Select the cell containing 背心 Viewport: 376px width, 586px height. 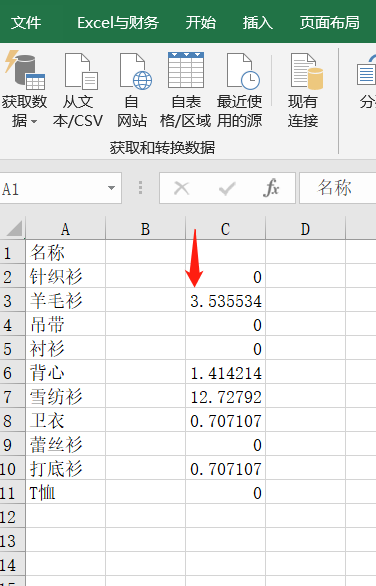[65, 372]
